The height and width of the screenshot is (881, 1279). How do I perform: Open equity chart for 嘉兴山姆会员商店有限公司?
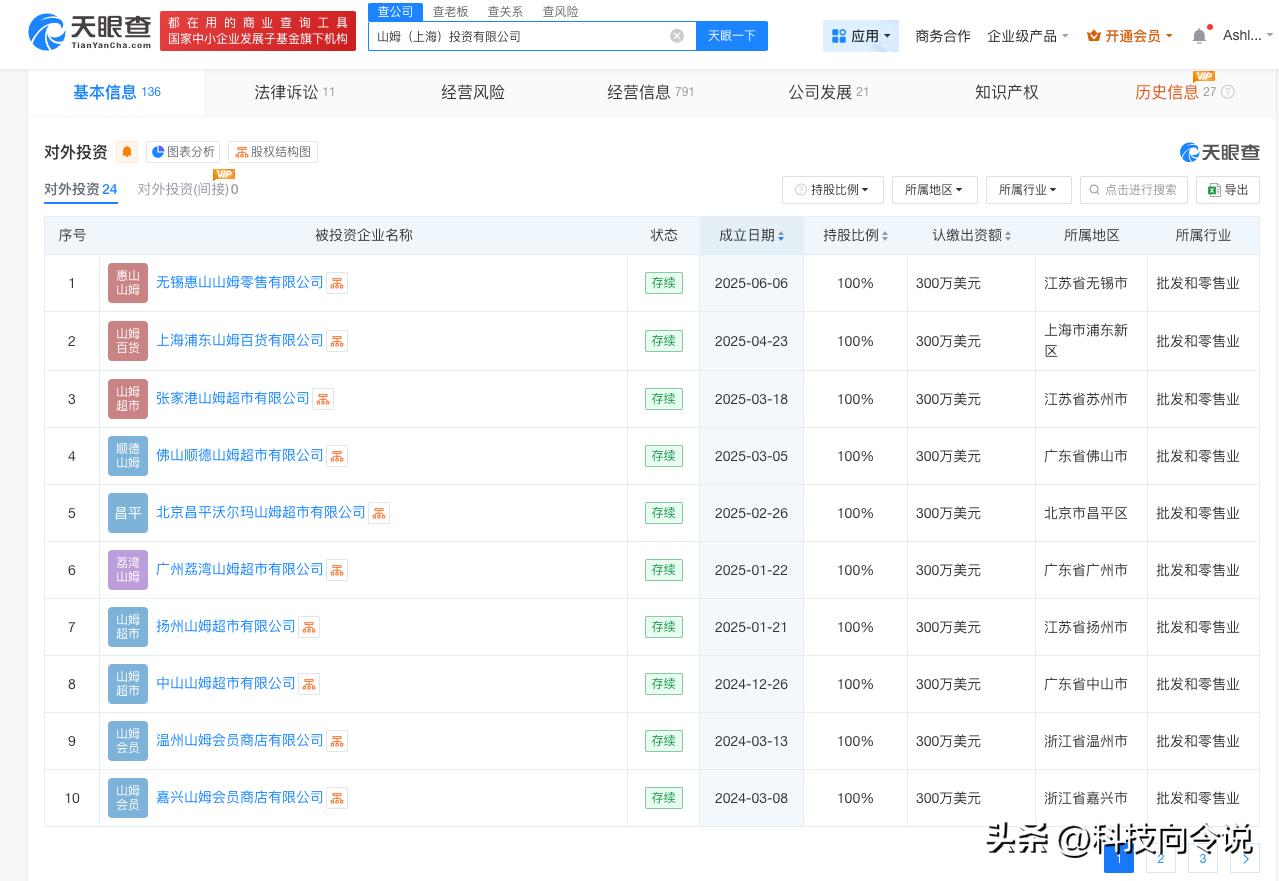pyautogui.click(x=337, y=798)
